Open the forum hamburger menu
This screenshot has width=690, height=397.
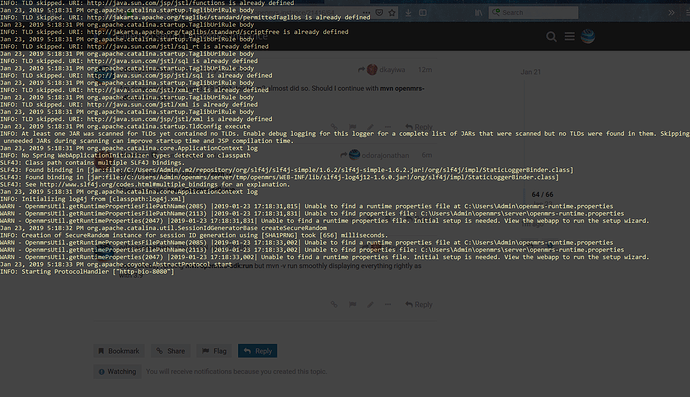point(569,37)
